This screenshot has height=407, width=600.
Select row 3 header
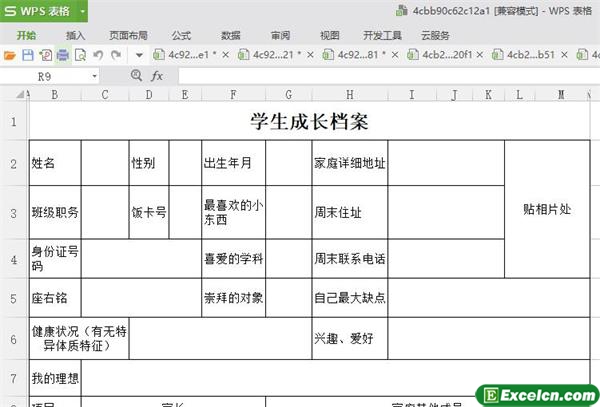tap(14, 213)
